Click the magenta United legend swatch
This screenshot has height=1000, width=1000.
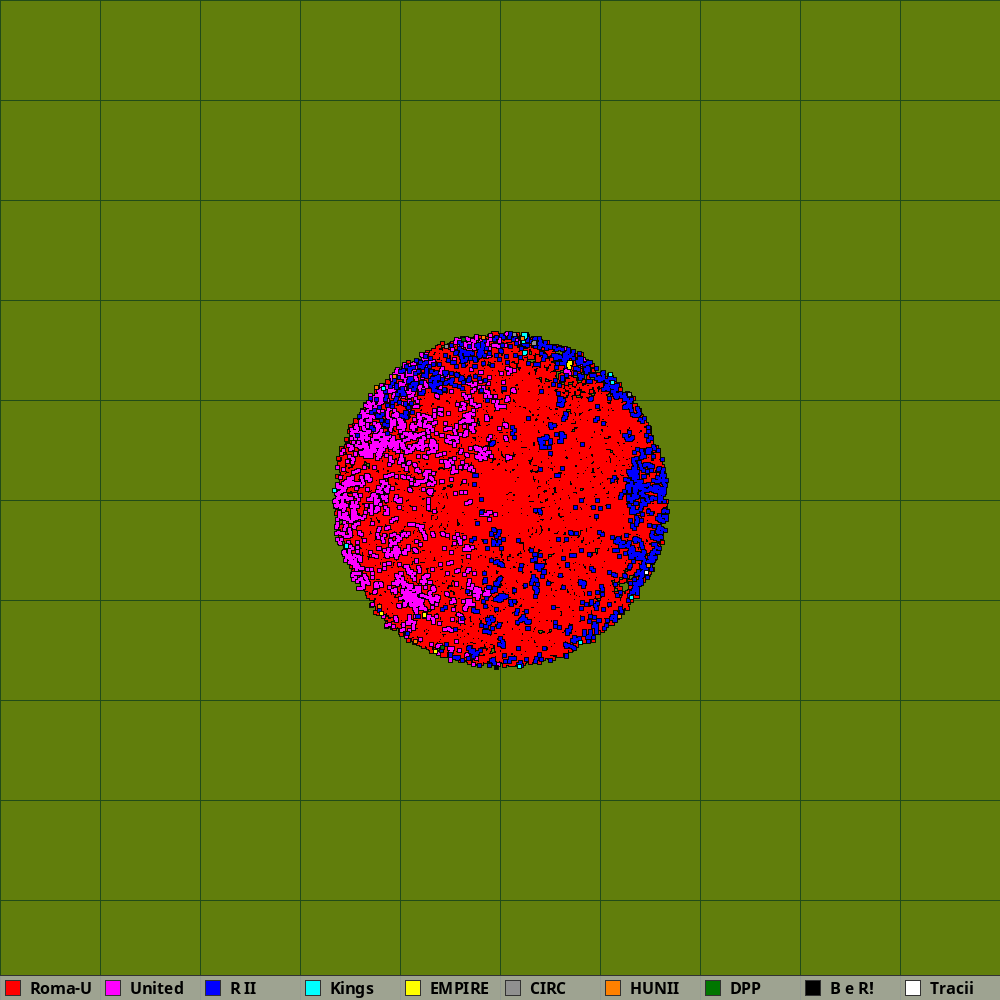pos(113,988)
